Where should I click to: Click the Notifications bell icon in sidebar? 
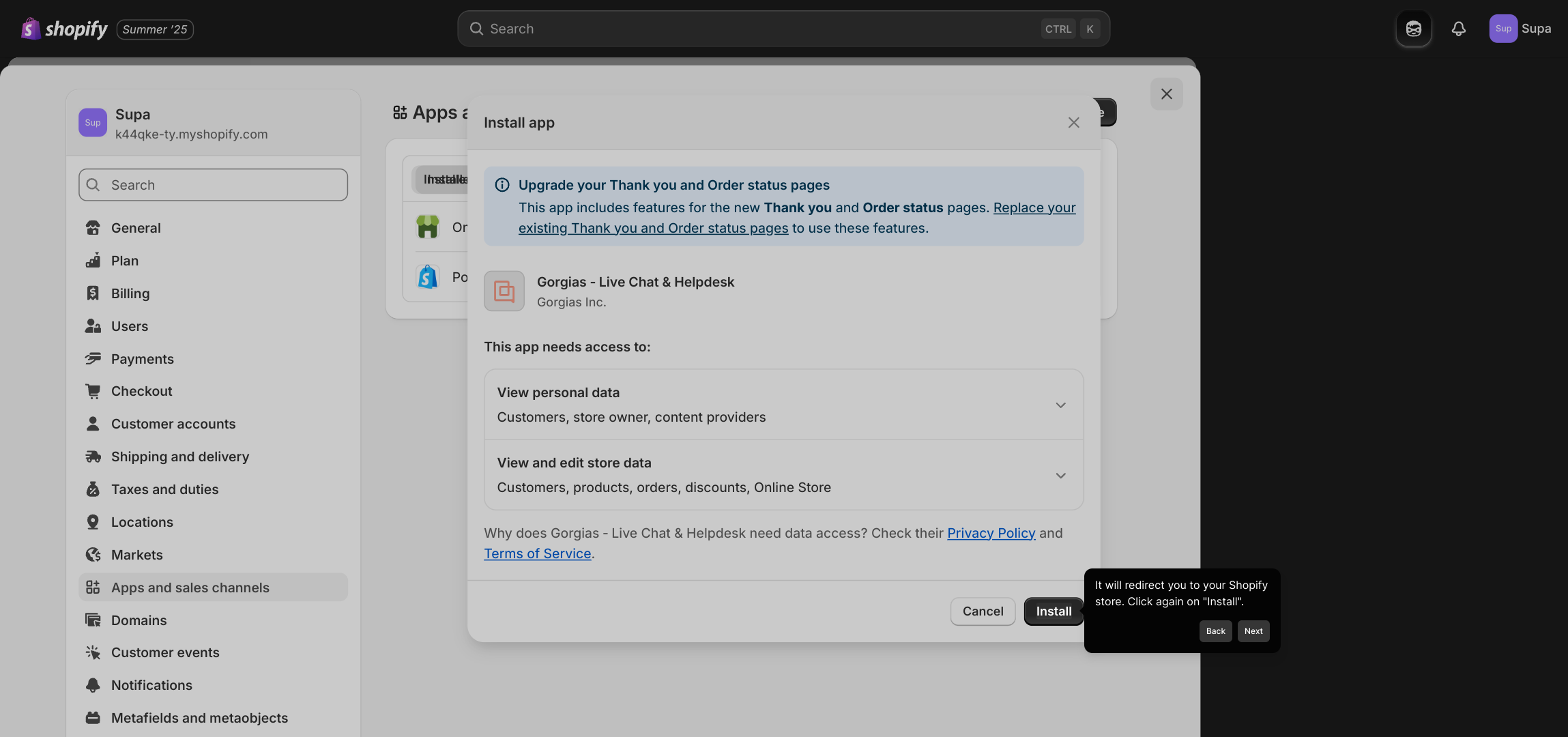[93, 685]
